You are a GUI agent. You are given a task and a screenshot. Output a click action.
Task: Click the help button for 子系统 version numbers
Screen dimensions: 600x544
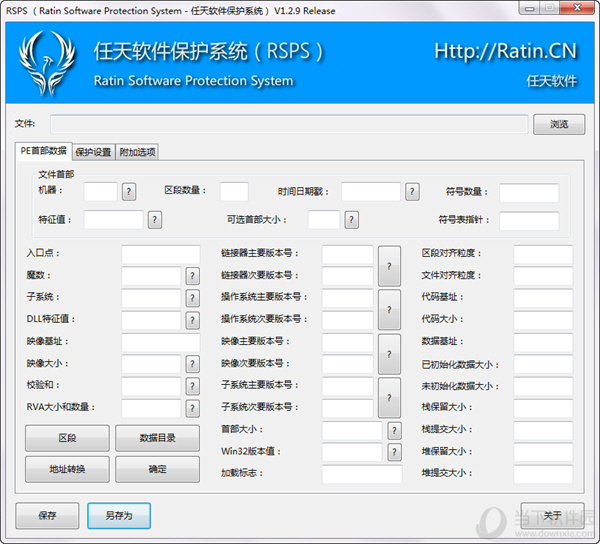point(389,398)
